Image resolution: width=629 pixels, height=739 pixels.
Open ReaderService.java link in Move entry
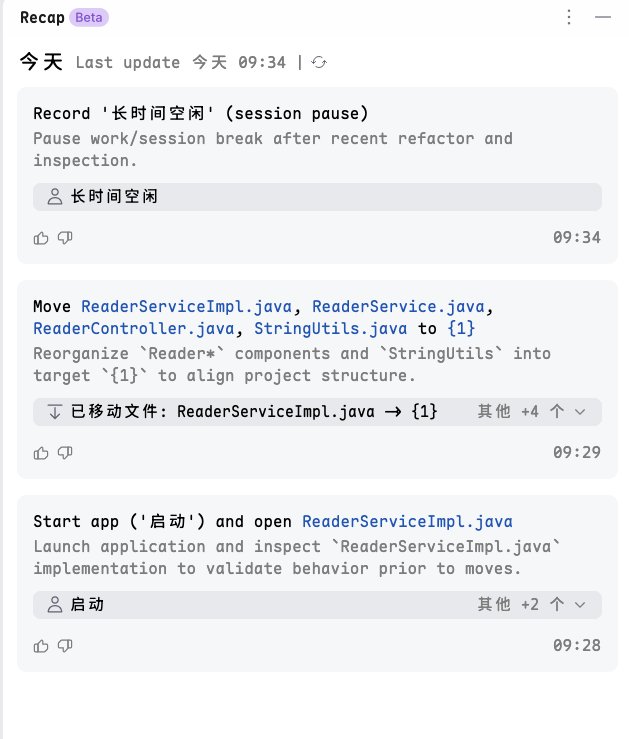point(398,306)
